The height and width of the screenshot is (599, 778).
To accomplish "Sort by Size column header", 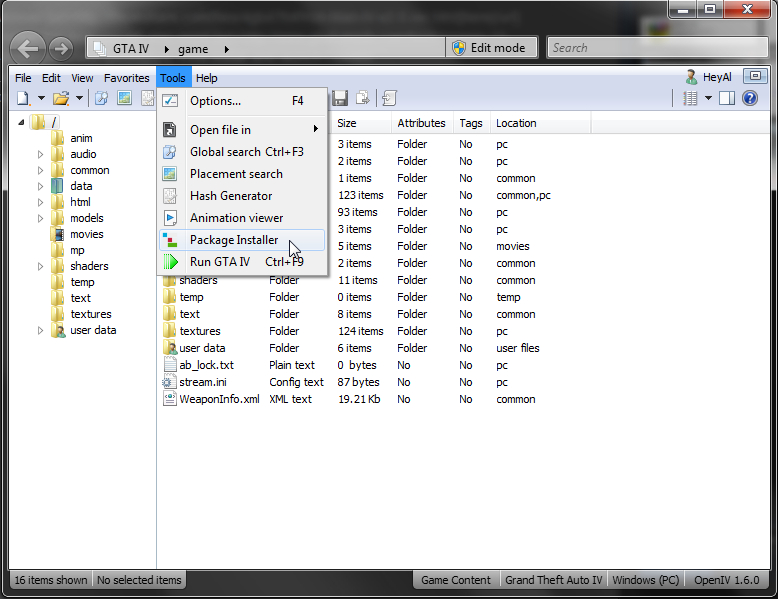I will click(359, 123).
